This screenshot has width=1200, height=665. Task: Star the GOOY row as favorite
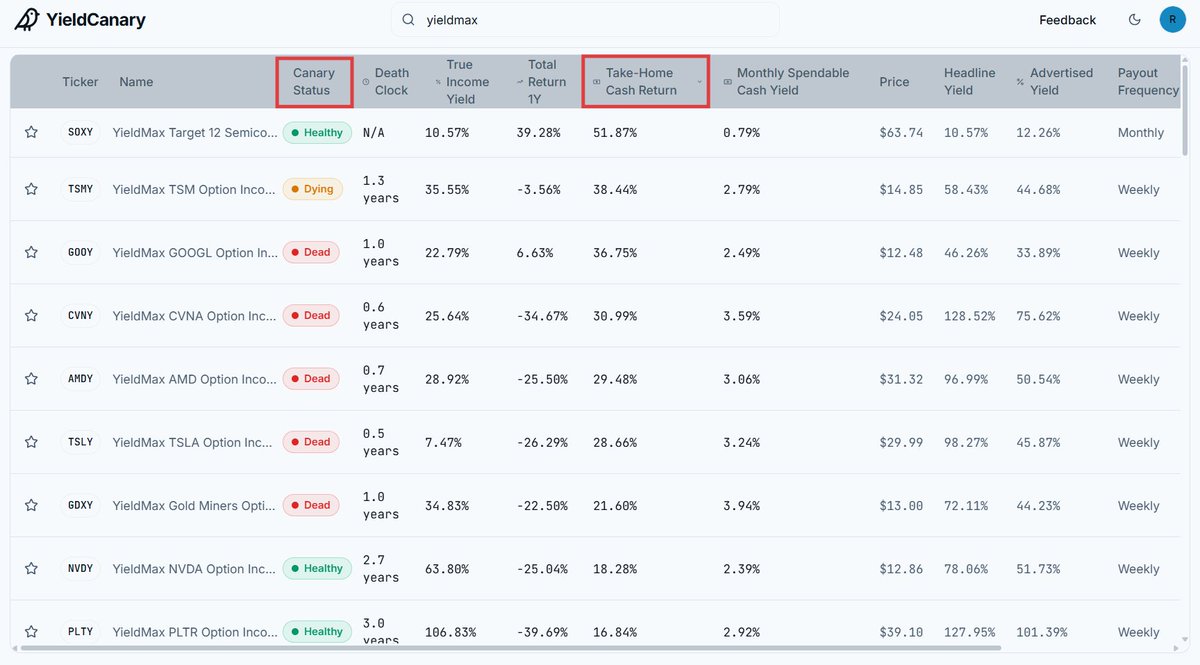[x=31, y=252]
